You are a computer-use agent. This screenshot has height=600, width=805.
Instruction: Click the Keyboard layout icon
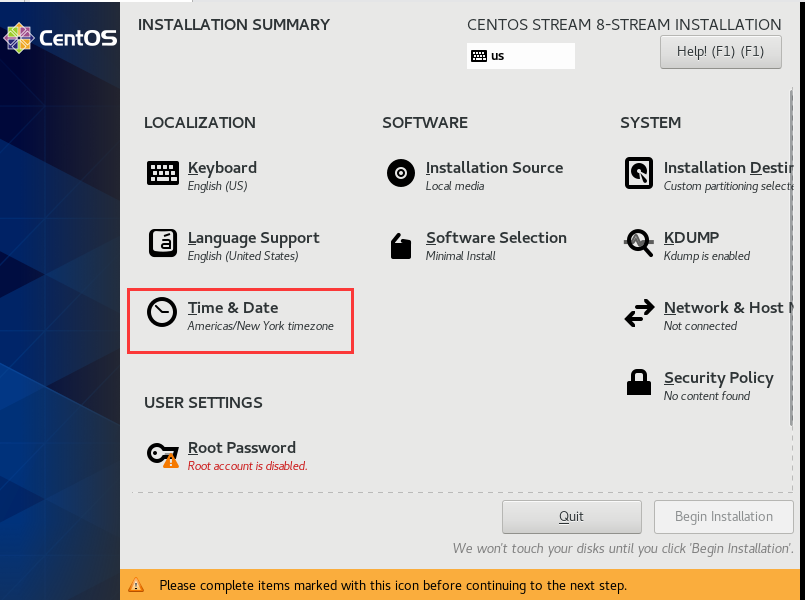(x=163, y=173)
